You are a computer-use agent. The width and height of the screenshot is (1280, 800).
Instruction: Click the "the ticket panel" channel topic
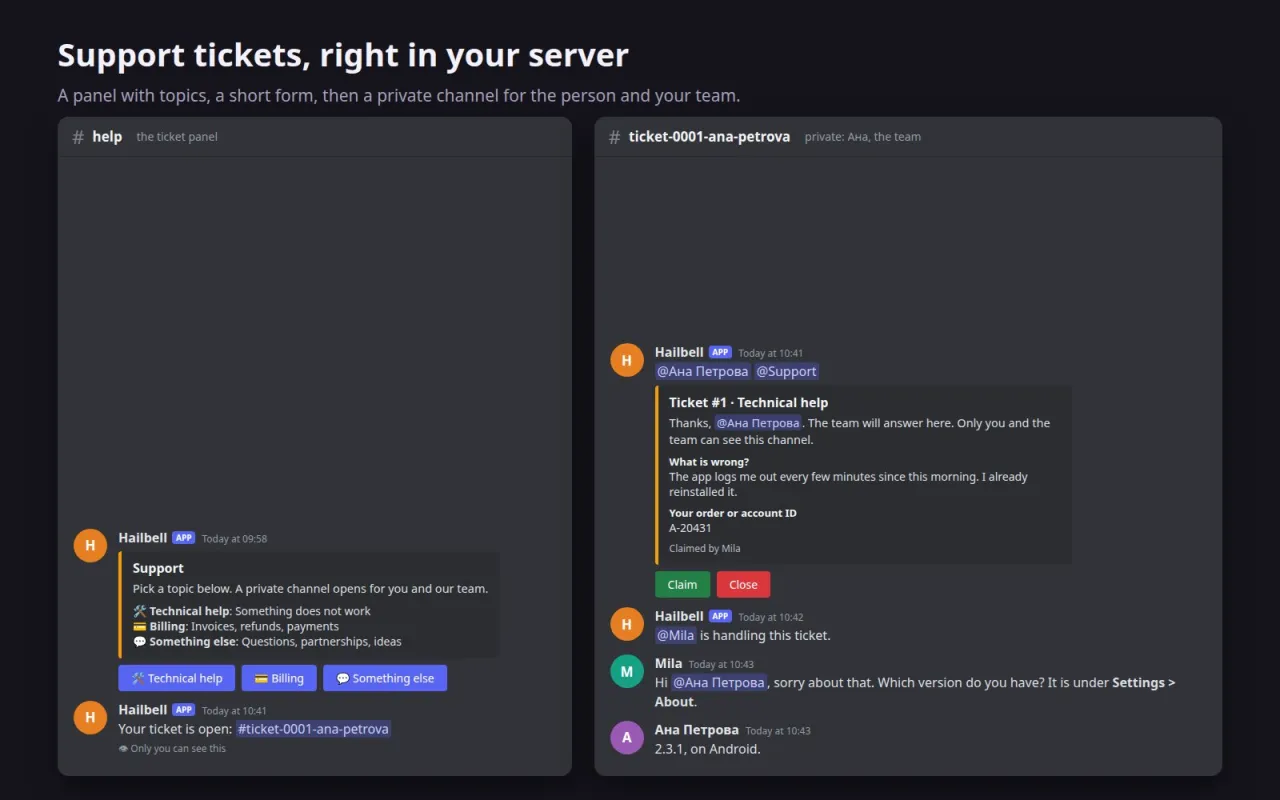[177, 137]
